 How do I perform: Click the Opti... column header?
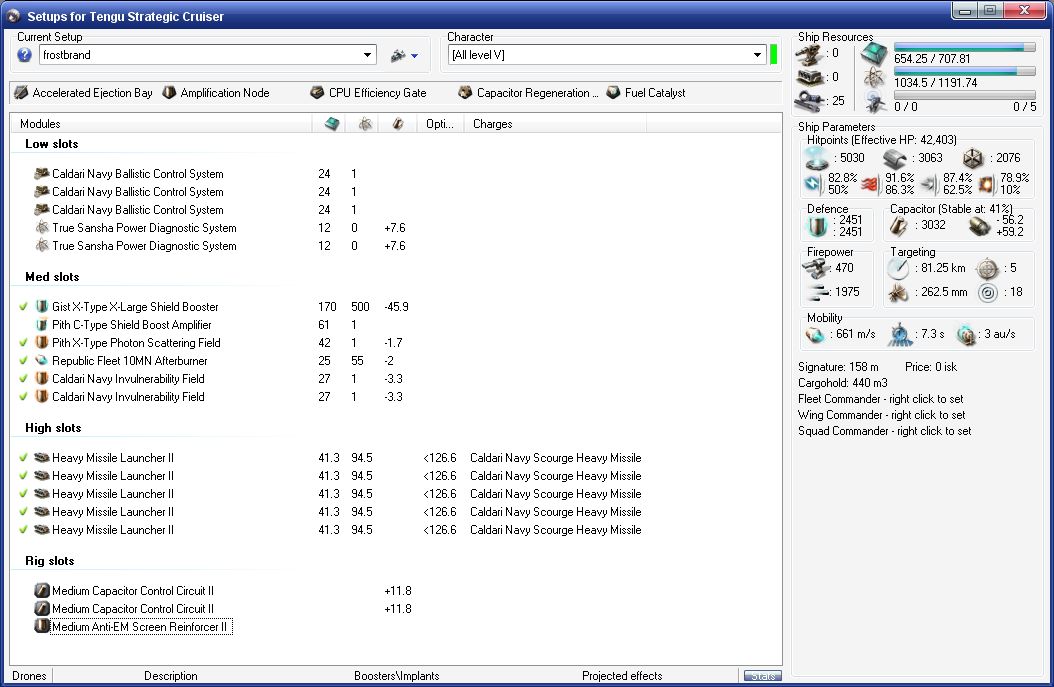440,124
